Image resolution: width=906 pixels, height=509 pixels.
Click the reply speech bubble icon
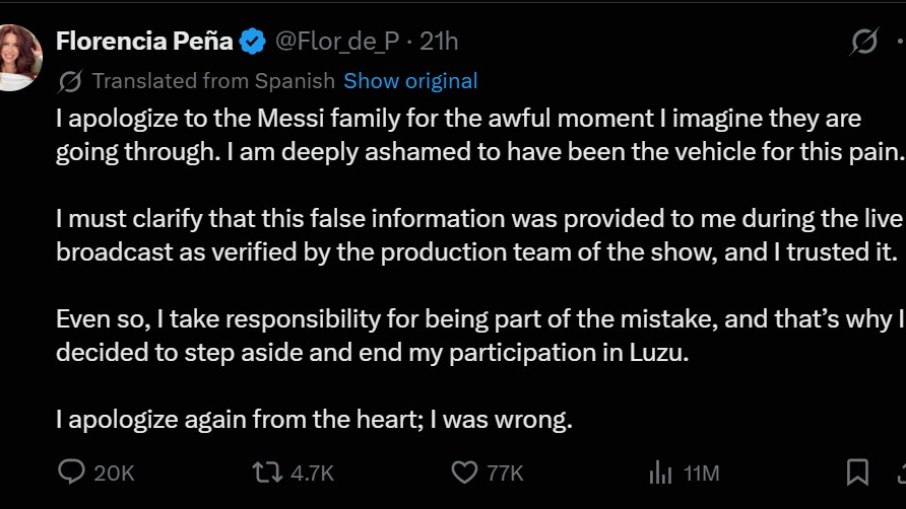click(72, 472)
